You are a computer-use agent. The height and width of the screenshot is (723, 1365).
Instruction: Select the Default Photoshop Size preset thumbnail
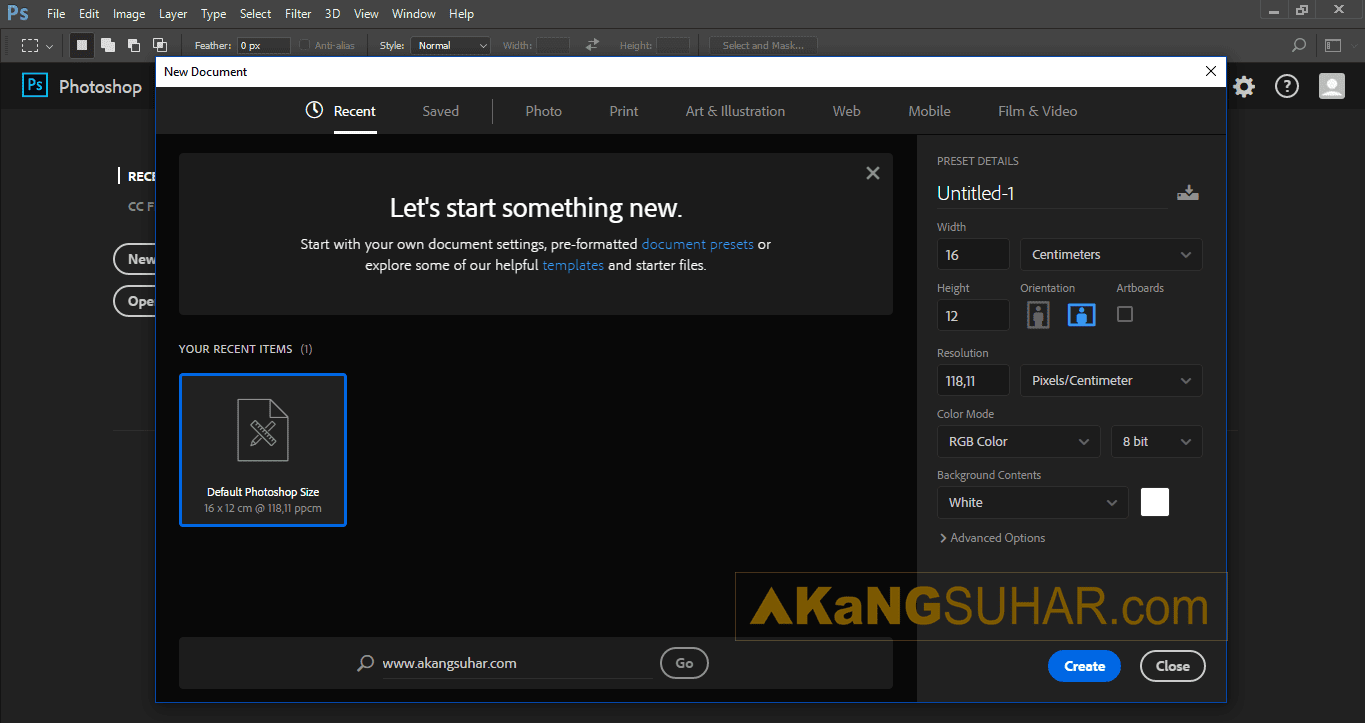click(x=263, y=450)
